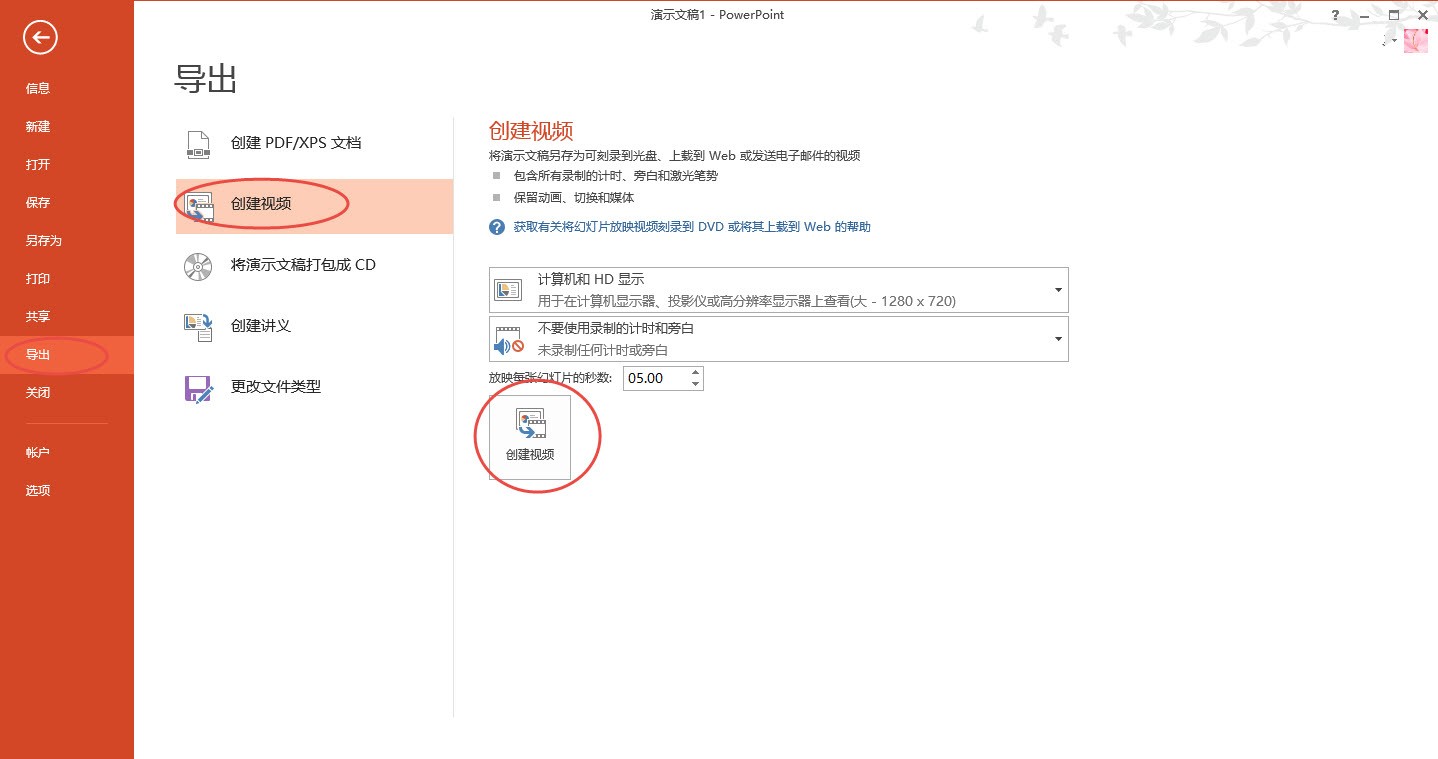Switch to the 打印 section in the sidebar

(x=38, y=278)
